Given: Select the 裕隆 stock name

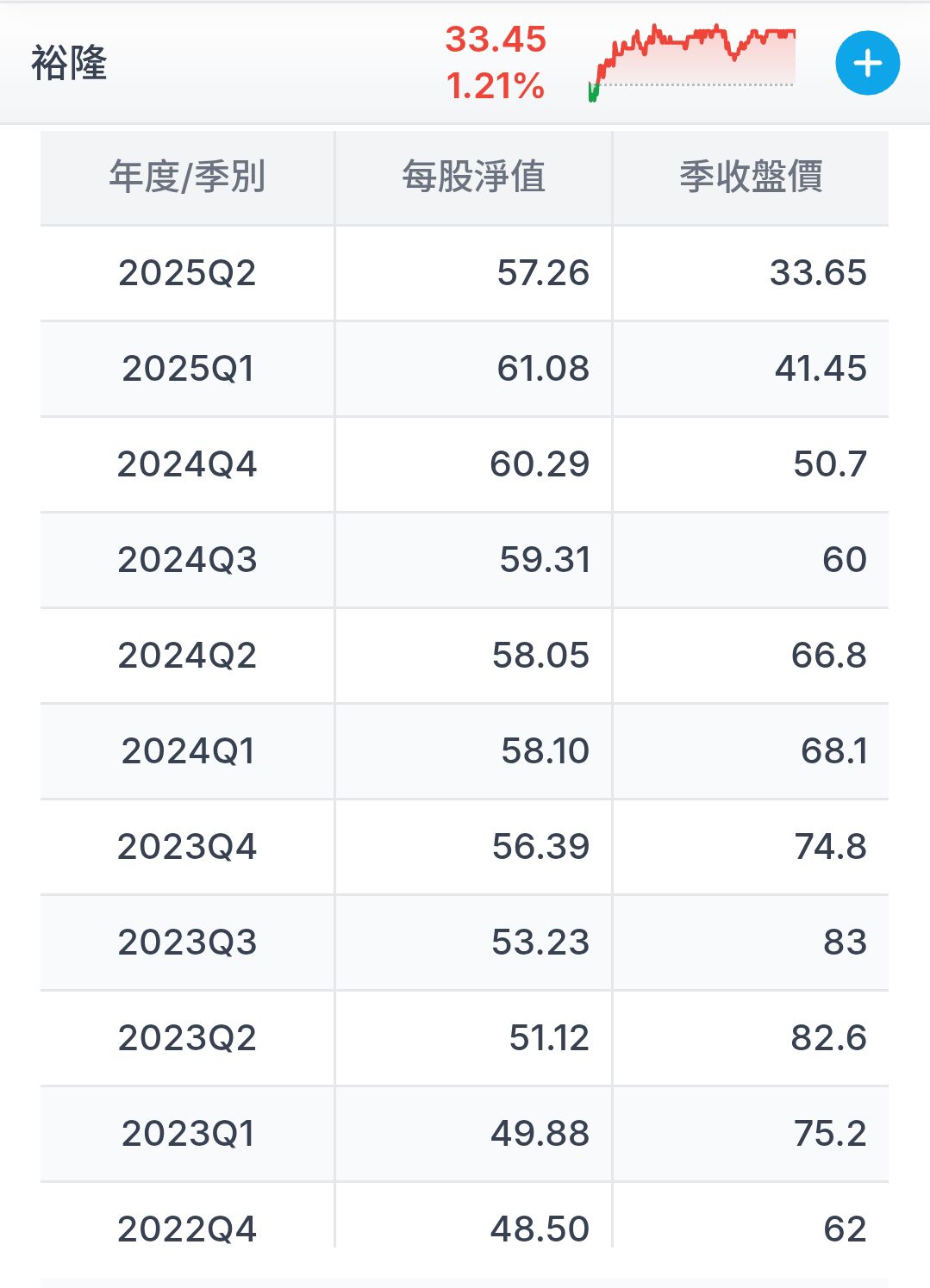Looking at the screenshot, I should point(69,63).
